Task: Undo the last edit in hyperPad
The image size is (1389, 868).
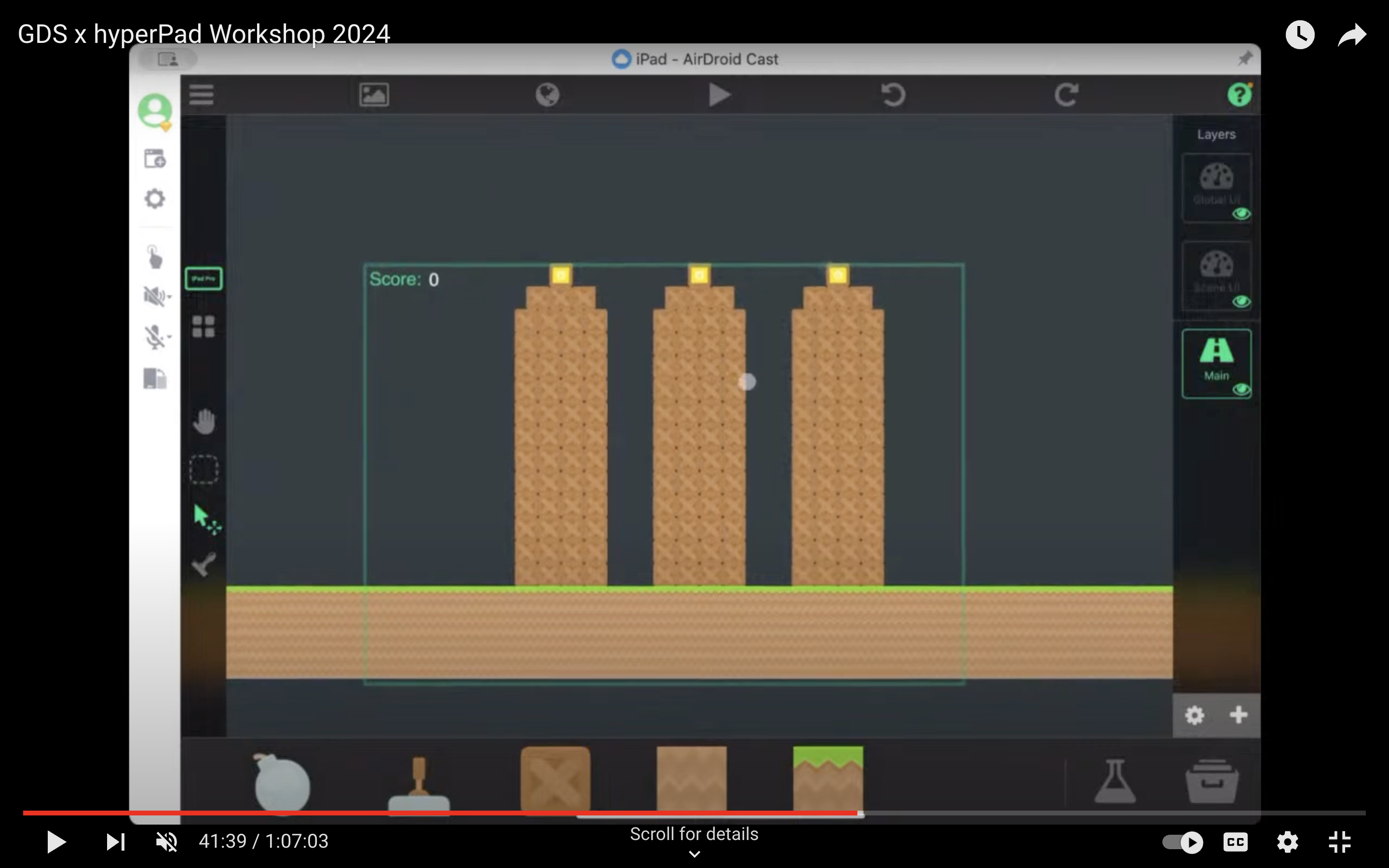Action: tap(893, 95)
